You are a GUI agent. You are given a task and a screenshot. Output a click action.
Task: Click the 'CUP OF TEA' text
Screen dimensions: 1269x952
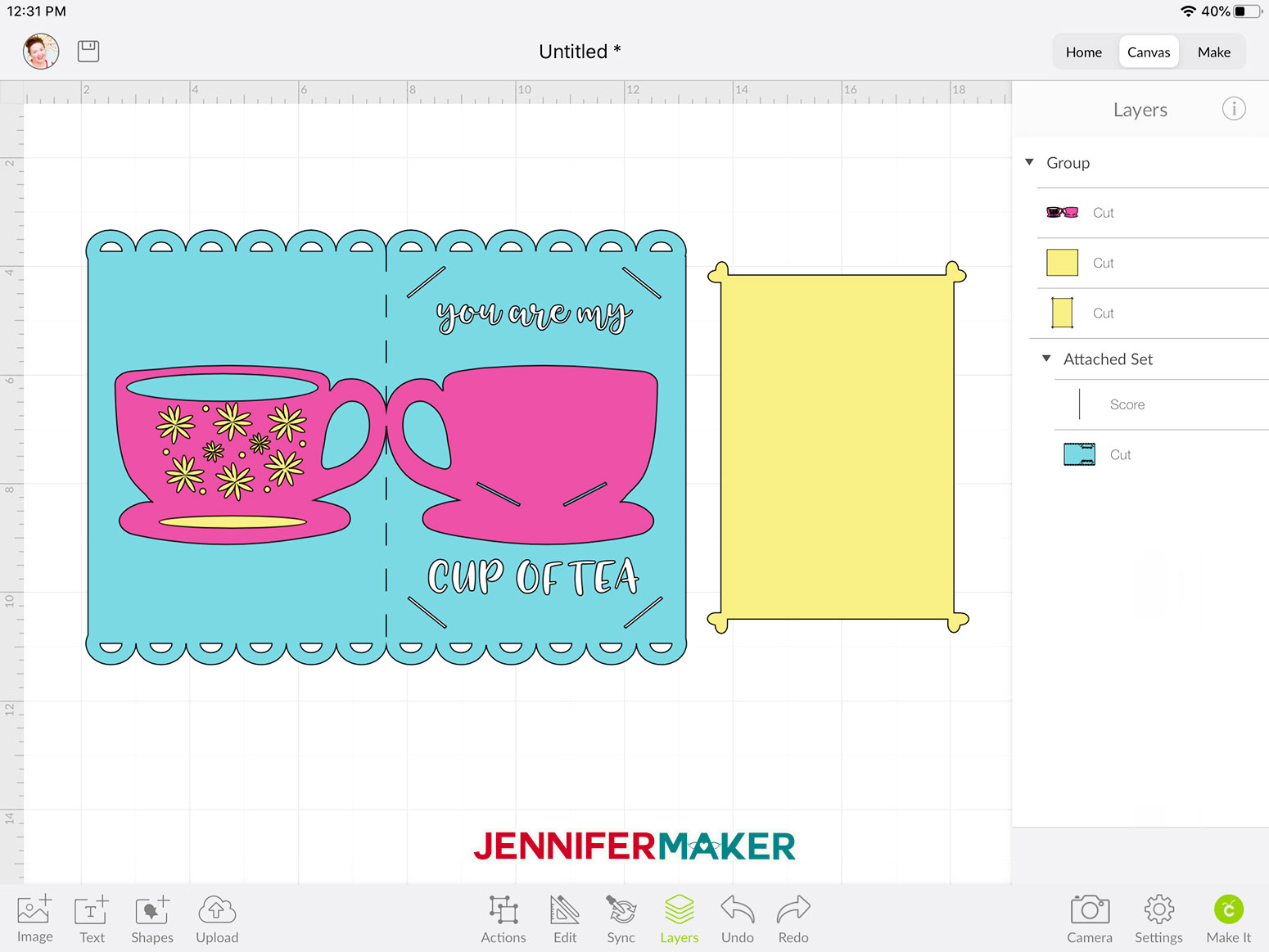click(534, 576)
